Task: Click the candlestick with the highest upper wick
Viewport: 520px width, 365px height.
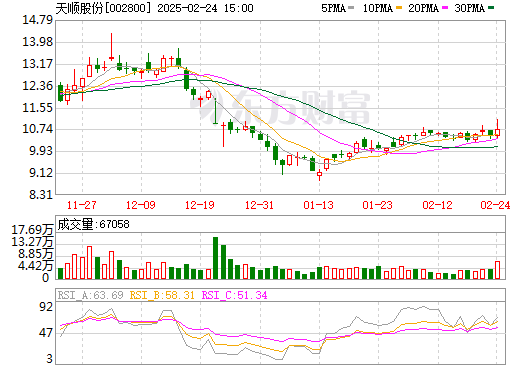Action: click(x=111, y=47)
